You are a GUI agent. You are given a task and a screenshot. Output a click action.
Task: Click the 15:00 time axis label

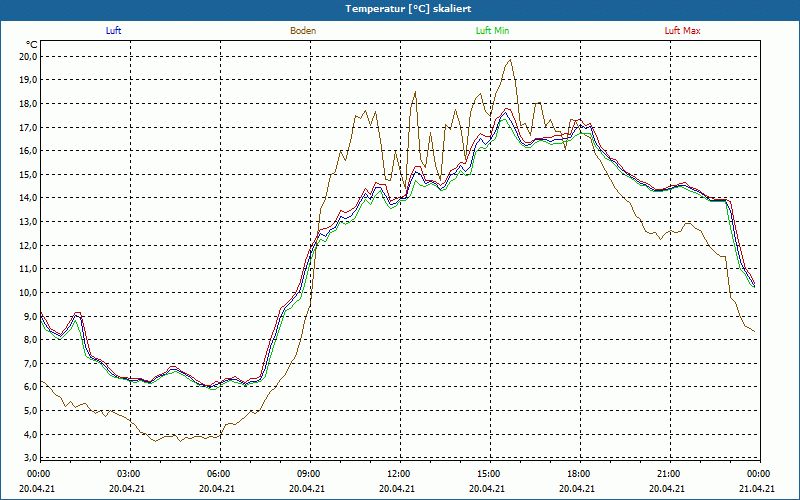(490, 474)
